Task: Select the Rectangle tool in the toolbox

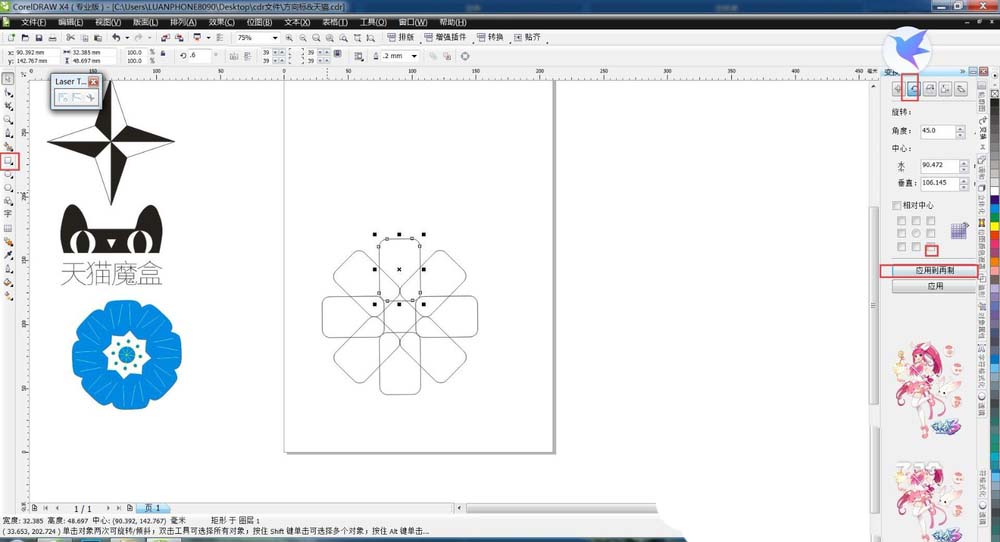Action: point(9,160)
